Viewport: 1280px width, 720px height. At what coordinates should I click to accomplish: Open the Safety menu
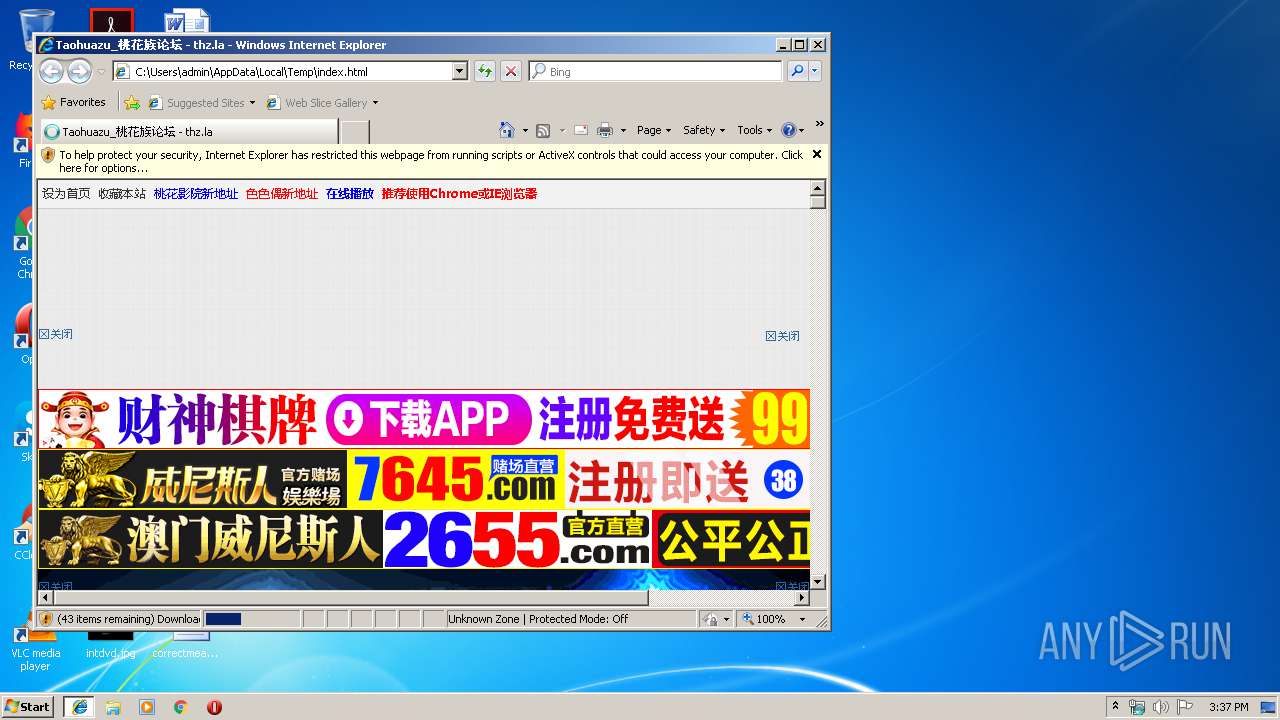[x=704, y=130]
